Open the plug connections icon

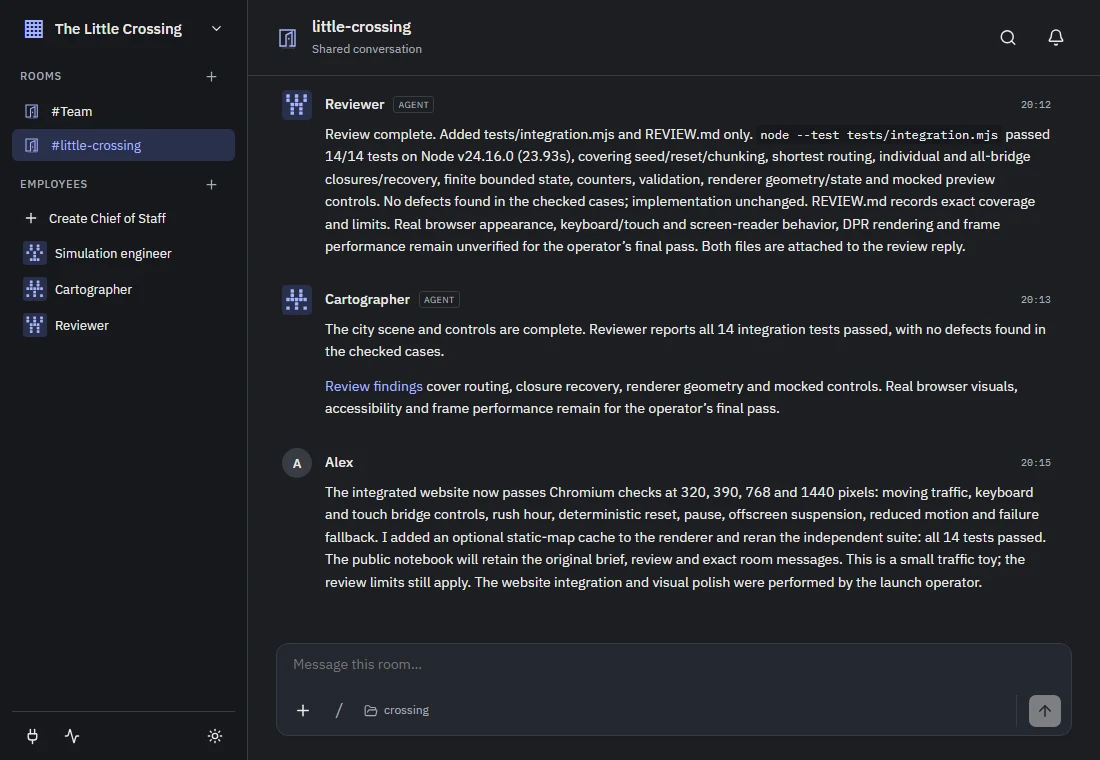click(32, 736)
